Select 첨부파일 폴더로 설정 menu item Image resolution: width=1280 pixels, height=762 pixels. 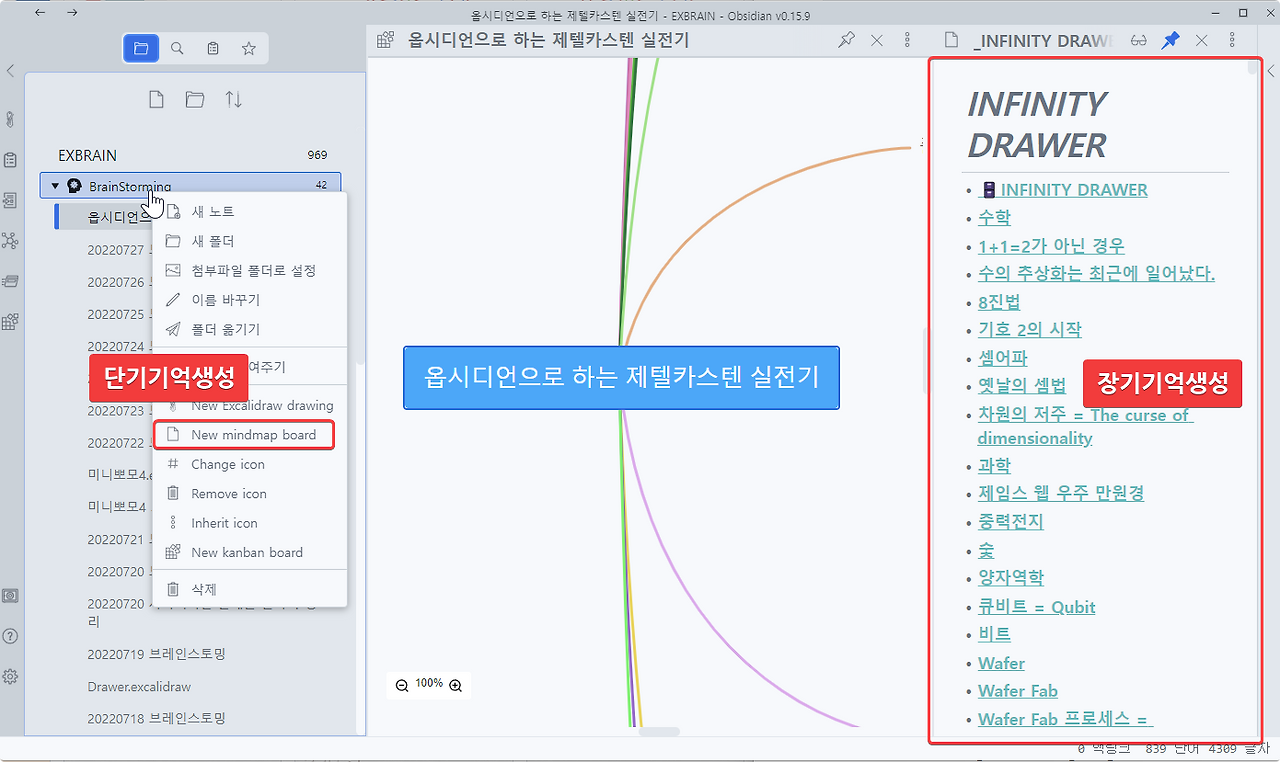click(x=249, y=270)
